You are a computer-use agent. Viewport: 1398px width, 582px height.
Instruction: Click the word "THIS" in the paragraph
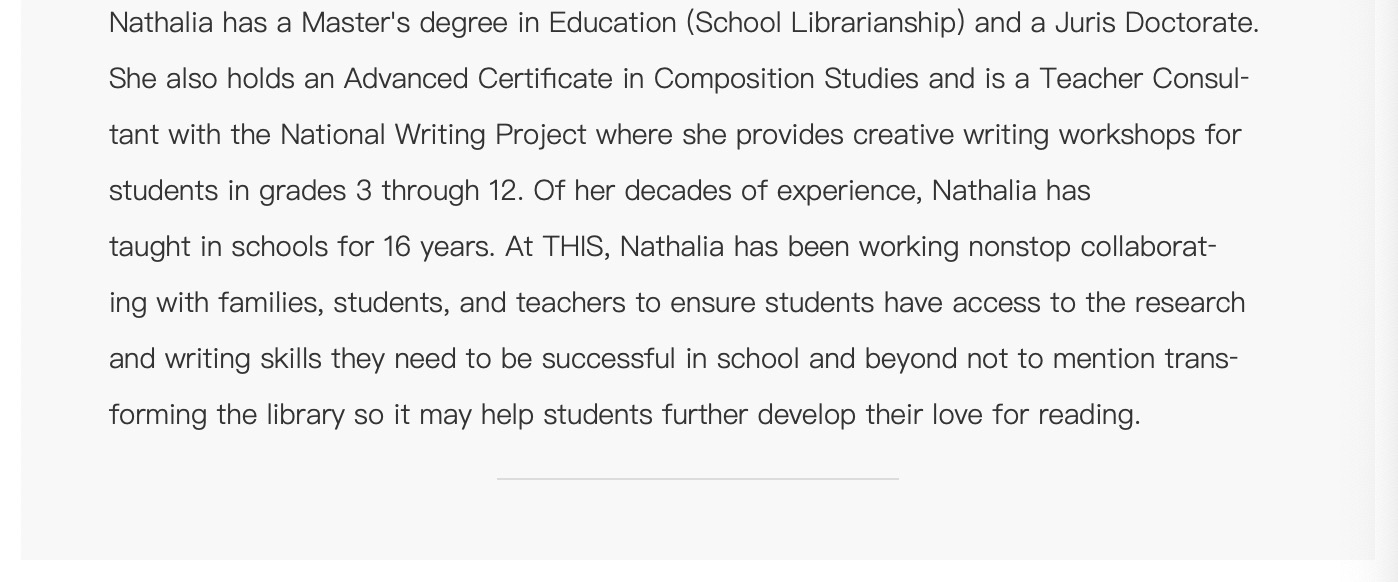(x=574, y=246)
